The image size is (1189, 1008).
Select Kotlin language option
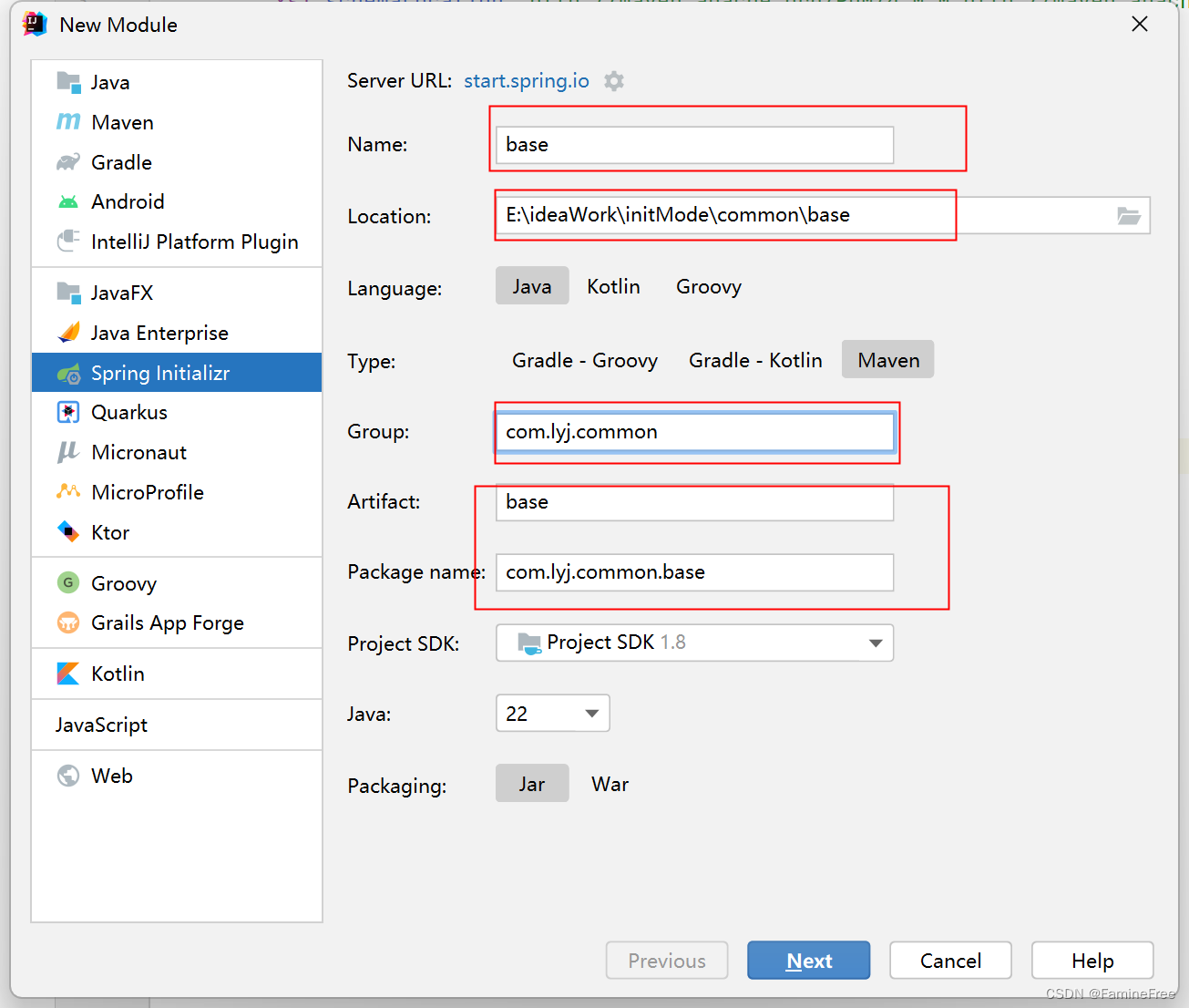point(613,286)
